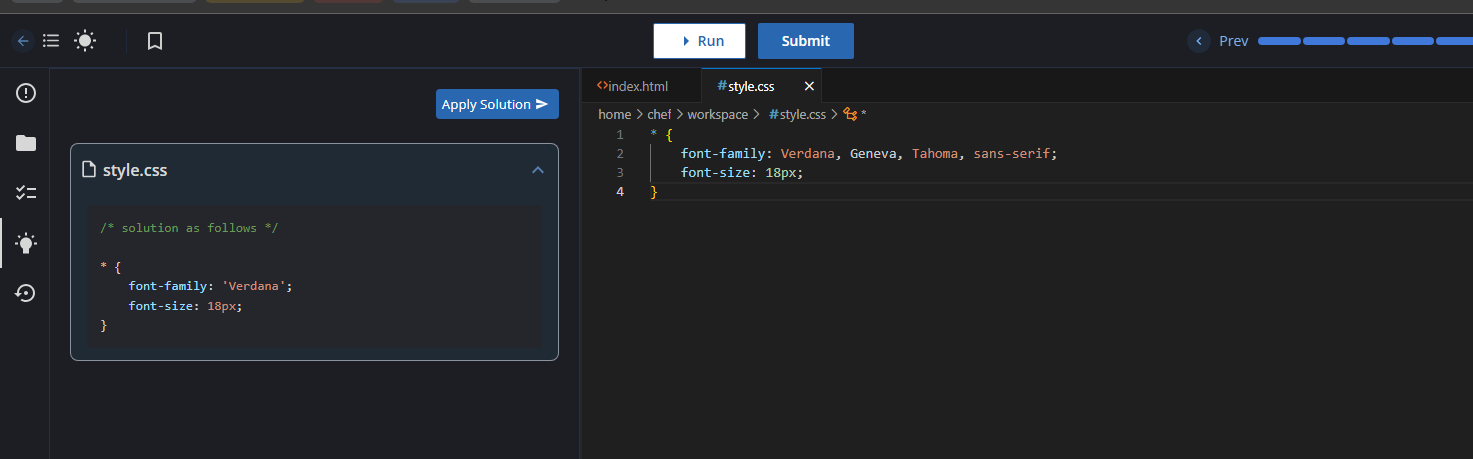Open the files folder sidebar icon
1473x459 pixels.
pyautogui.click(x=26, y=143)
